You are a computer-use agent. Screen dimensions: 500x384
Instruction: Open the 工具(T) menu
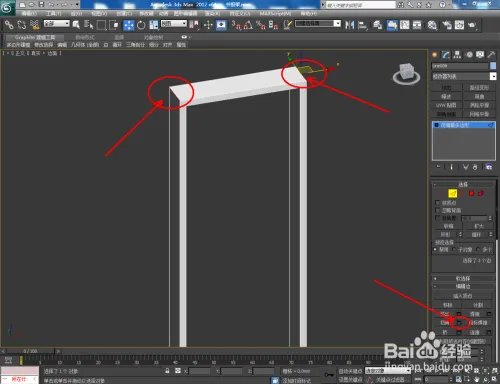54,14
